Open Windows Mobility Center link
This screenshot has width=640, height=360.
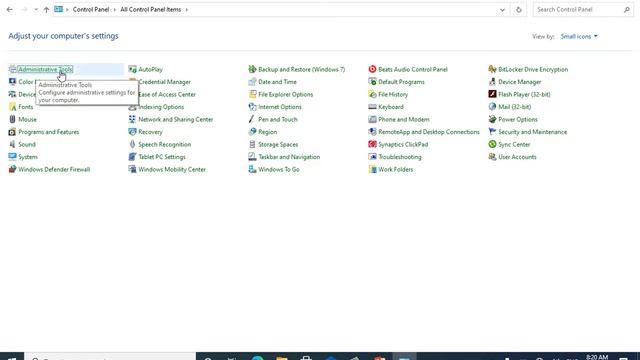coord(172,169)
